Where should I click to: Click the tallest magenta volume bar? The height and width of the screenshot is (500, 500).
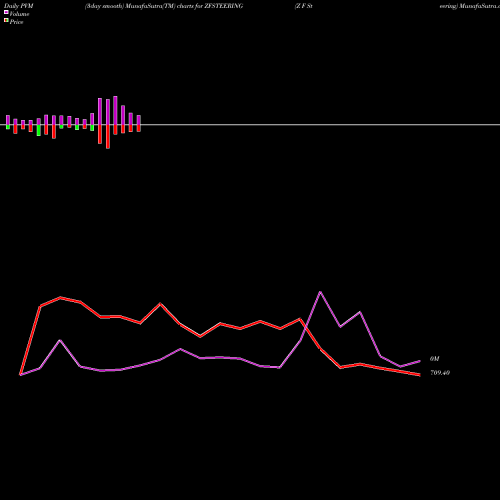(115, 110)
